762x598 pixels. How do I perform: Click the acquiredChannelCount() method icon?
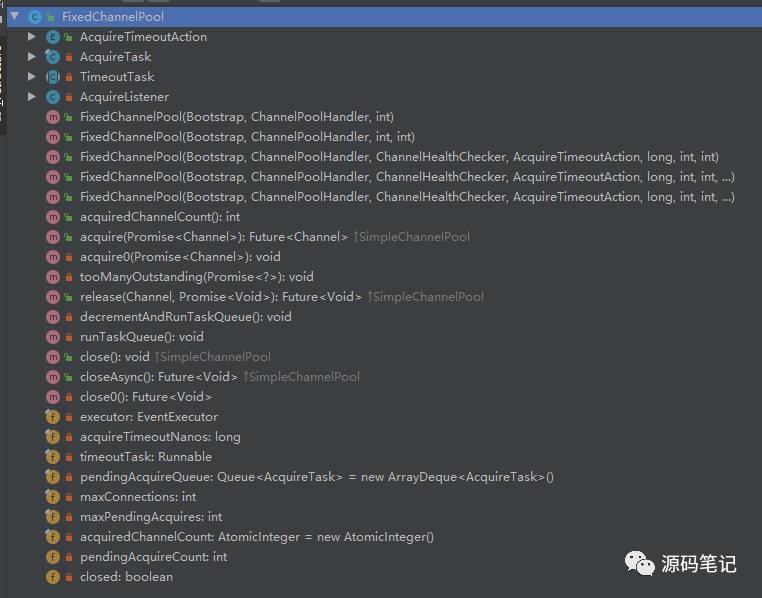[x=53, y=217]
